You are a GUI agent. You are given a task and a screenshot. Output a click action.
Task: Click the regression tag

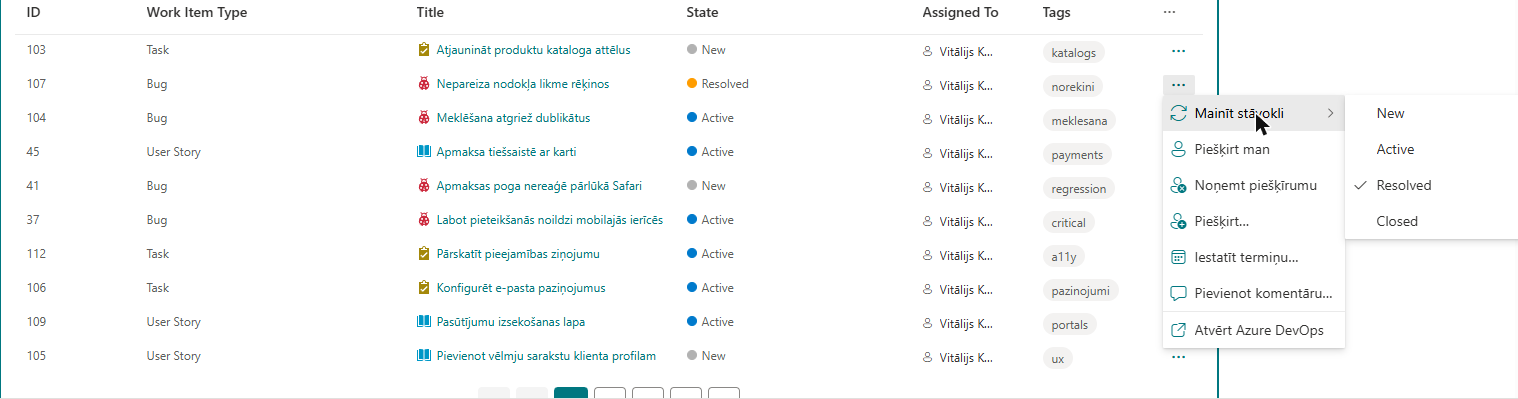pos(1078,188)
